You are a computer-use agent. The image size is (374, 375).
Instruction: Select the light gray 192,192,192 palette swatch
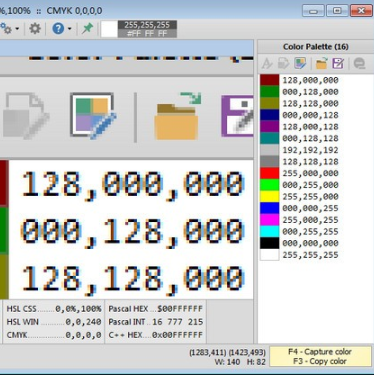(x=269, y=150)
